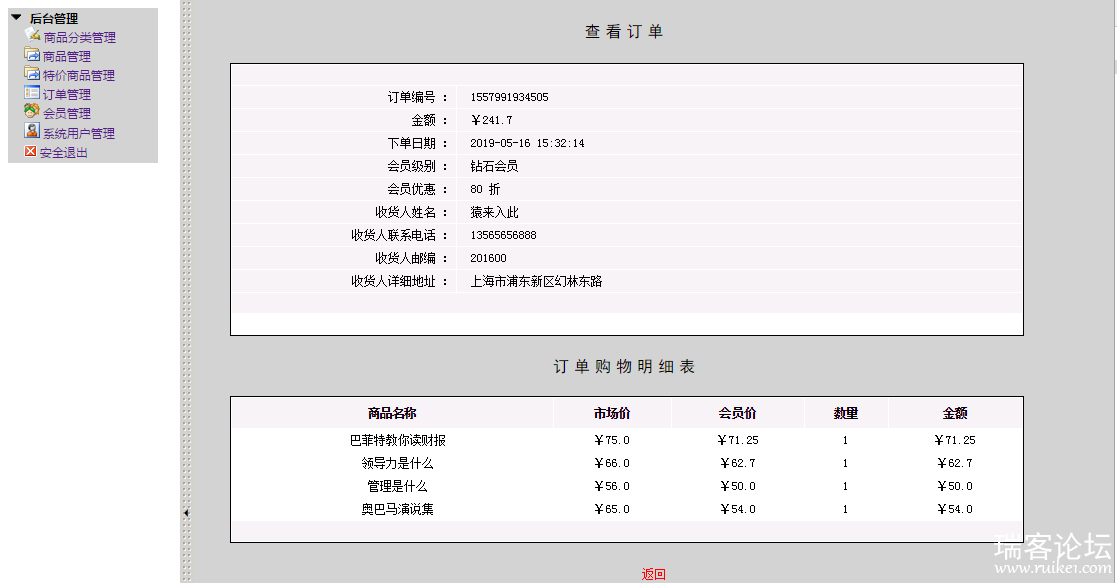Click product name 领导力是什么
The height and width of the screenshot is (583, 1117).
[x=398, y=463]
